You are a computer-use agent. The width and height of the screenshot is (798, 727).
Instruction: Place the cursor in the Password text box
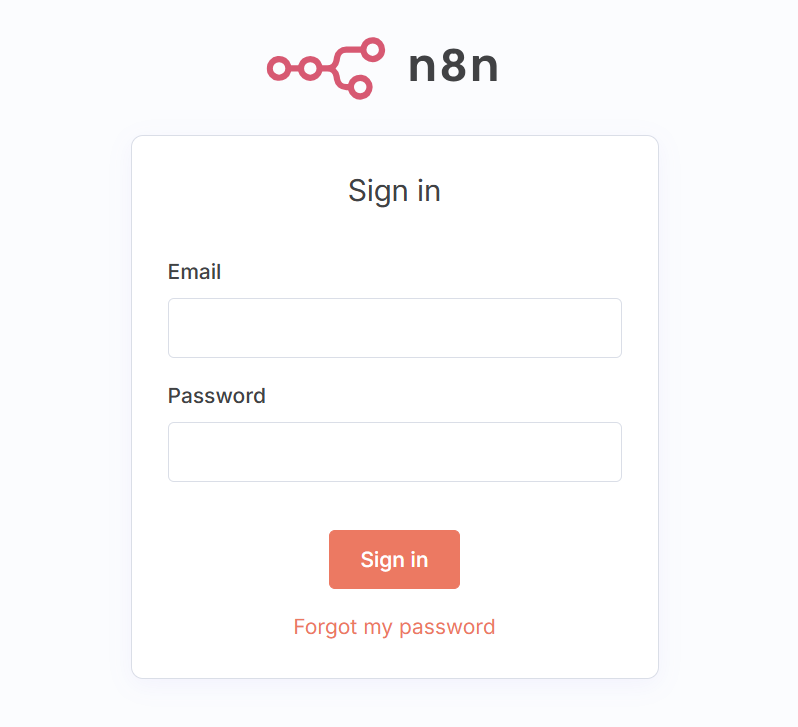[394, 452]
